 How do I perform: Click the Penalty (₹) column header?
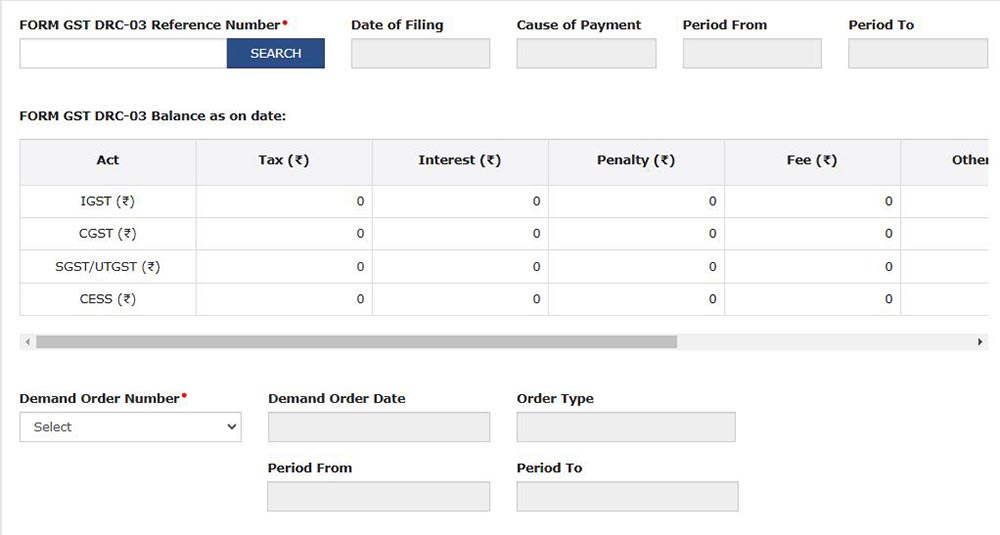636,161
